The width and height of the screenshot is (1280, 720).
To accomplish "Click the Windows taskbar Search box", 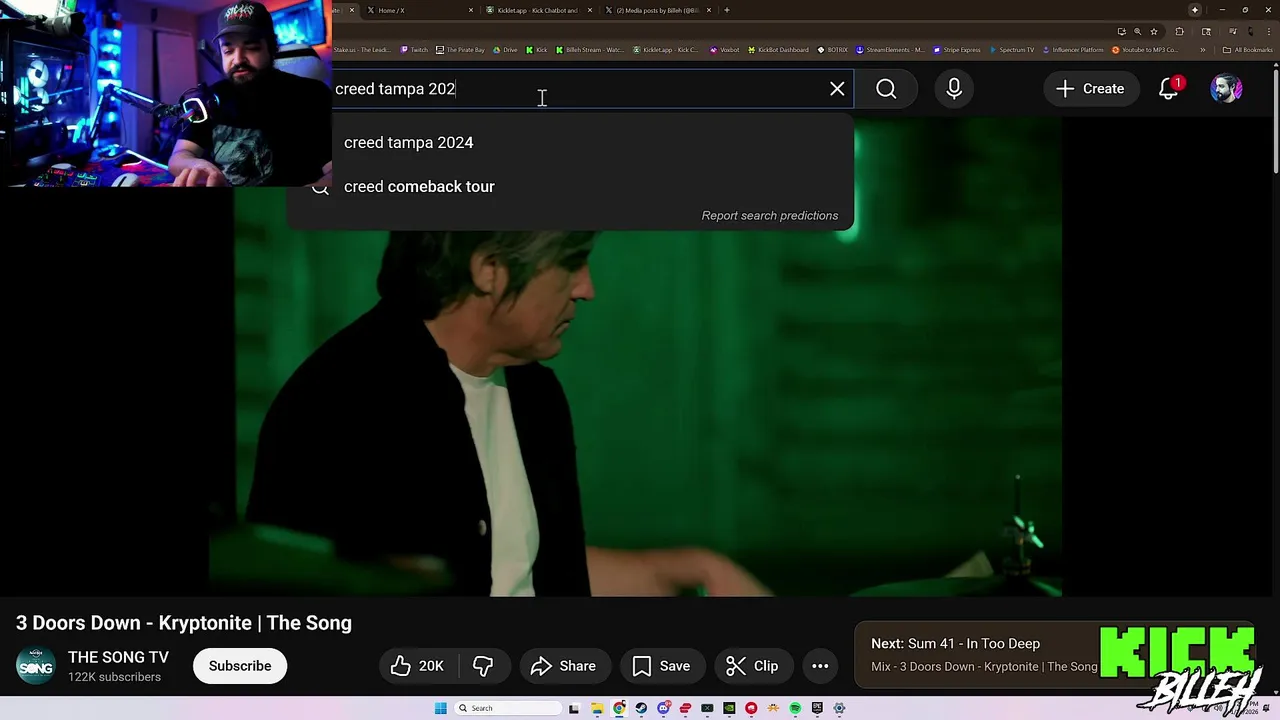I will [508, 708].
